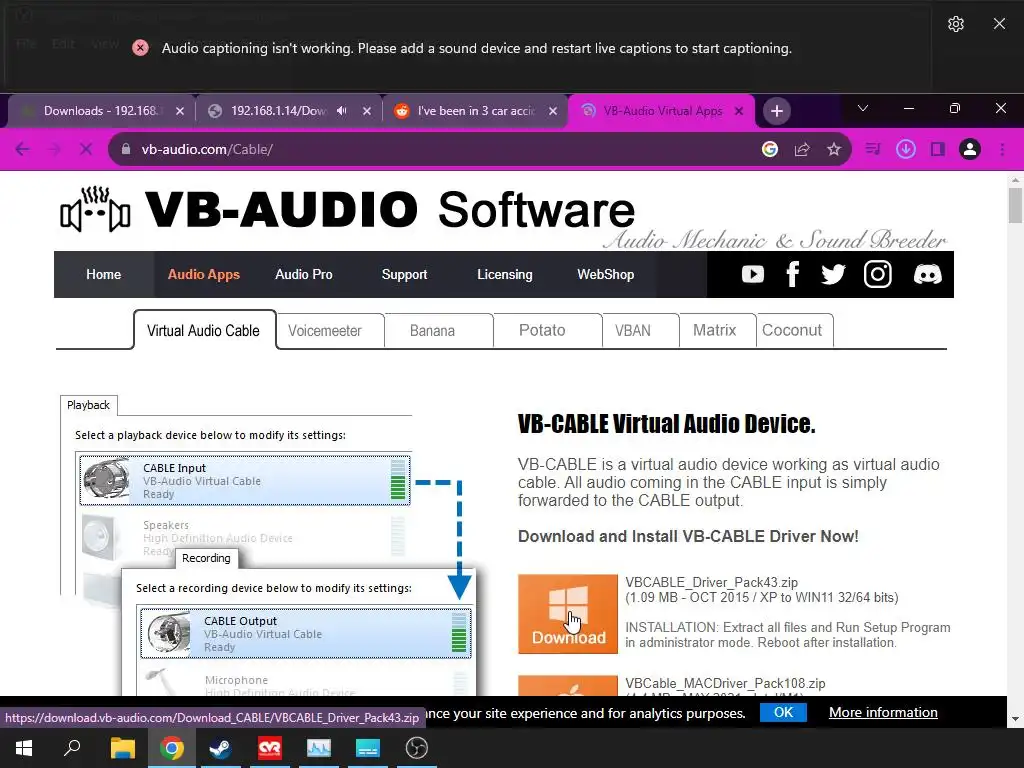This screenshot has width=1024, height=768.
Task: Open the red taskbar app icon
Action: click(x=270, y=748)
